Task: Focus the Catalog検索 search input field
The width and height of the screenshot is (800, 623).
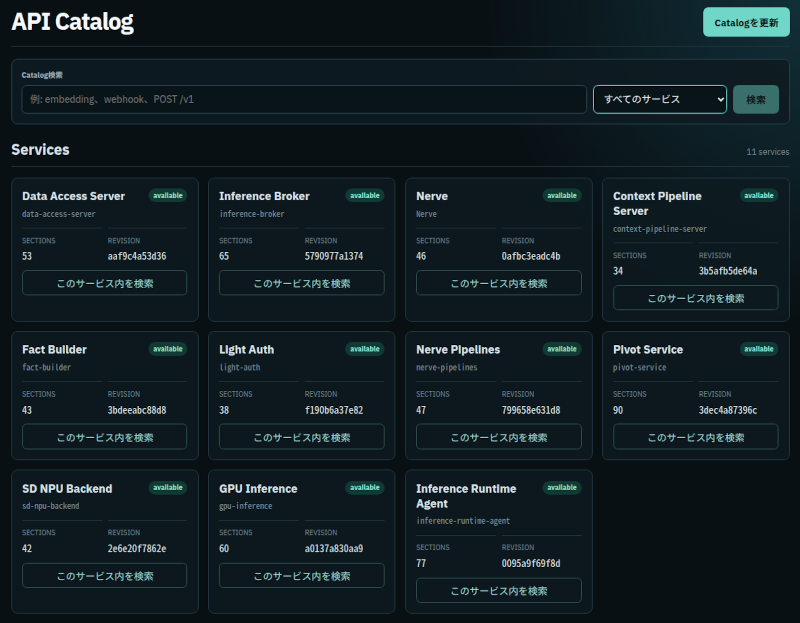Action: (304, 99)
